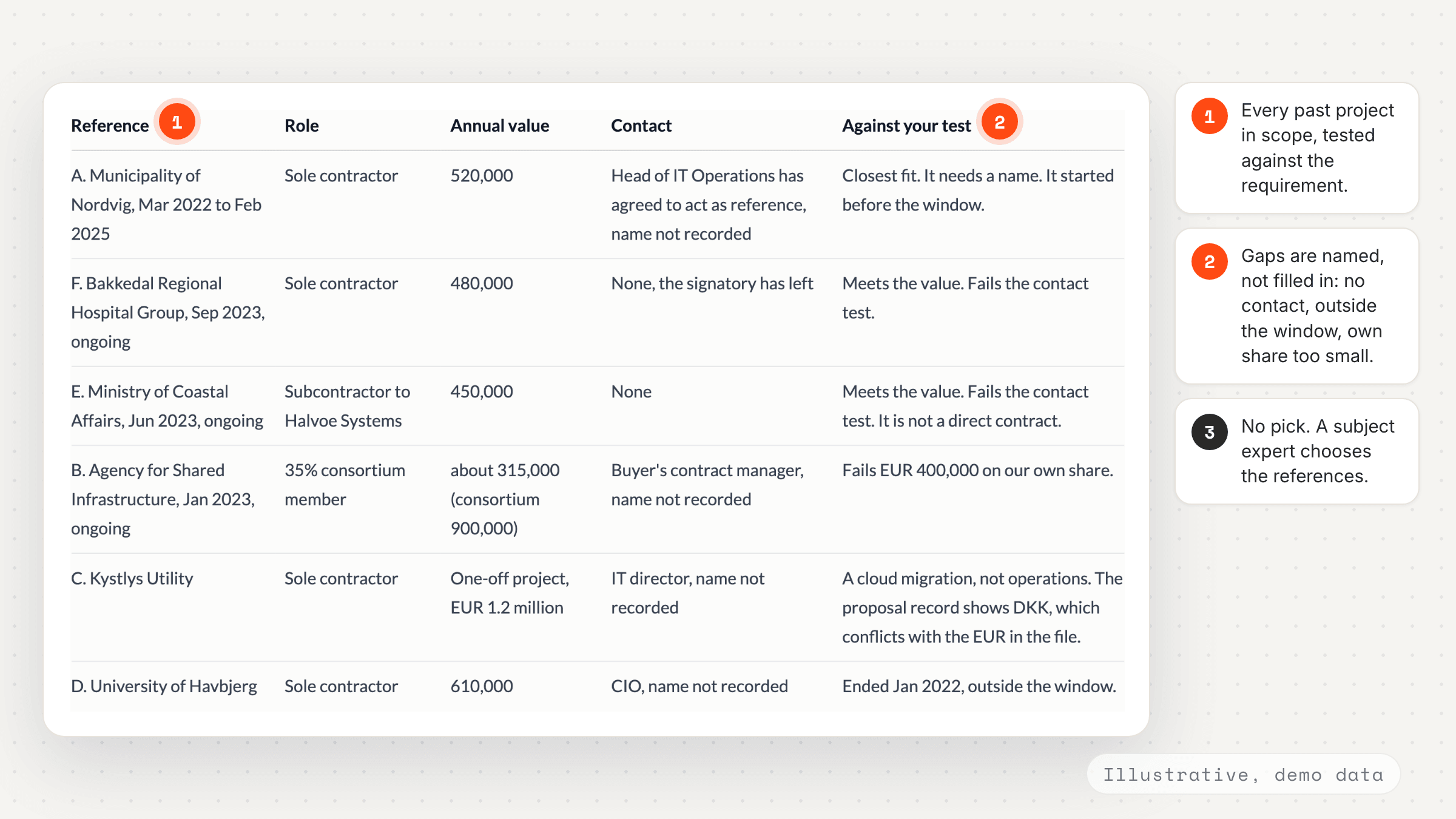
Task: Click the IT director contact cell
Action: click(688, 593)
